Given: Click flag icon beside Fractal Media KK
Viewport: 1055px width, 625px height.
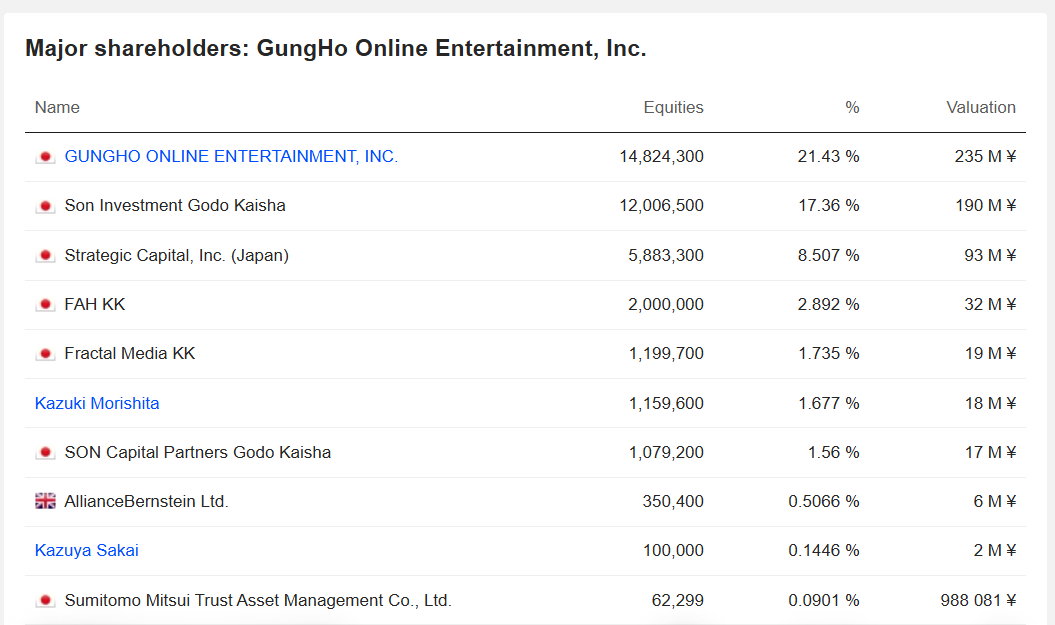Looking at the screenshot, I should click(x=45, y=354).
